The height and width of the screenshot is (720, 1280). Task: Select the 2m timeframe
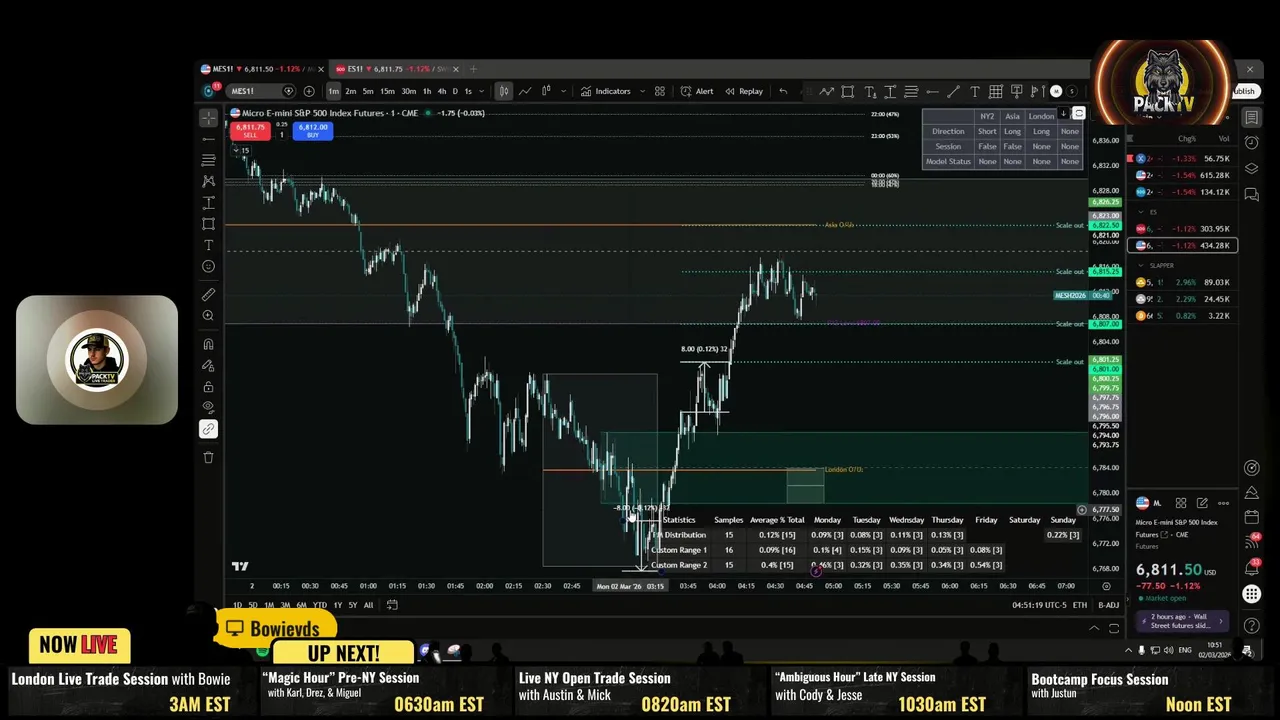click(x=350, y=91)
